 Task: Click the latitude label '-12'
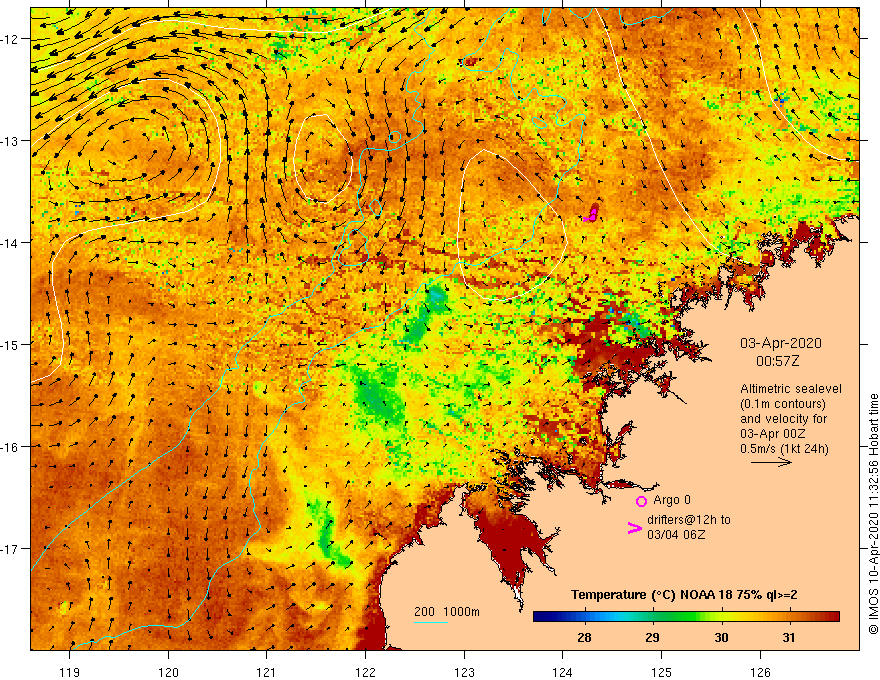(10, 39)
